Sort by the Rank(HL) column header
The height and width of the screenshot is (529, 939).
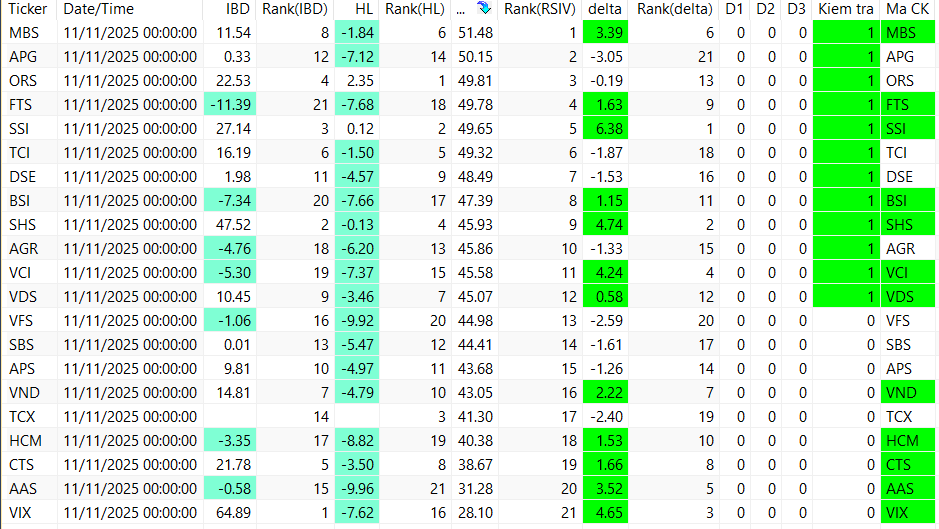pos(414,9)
